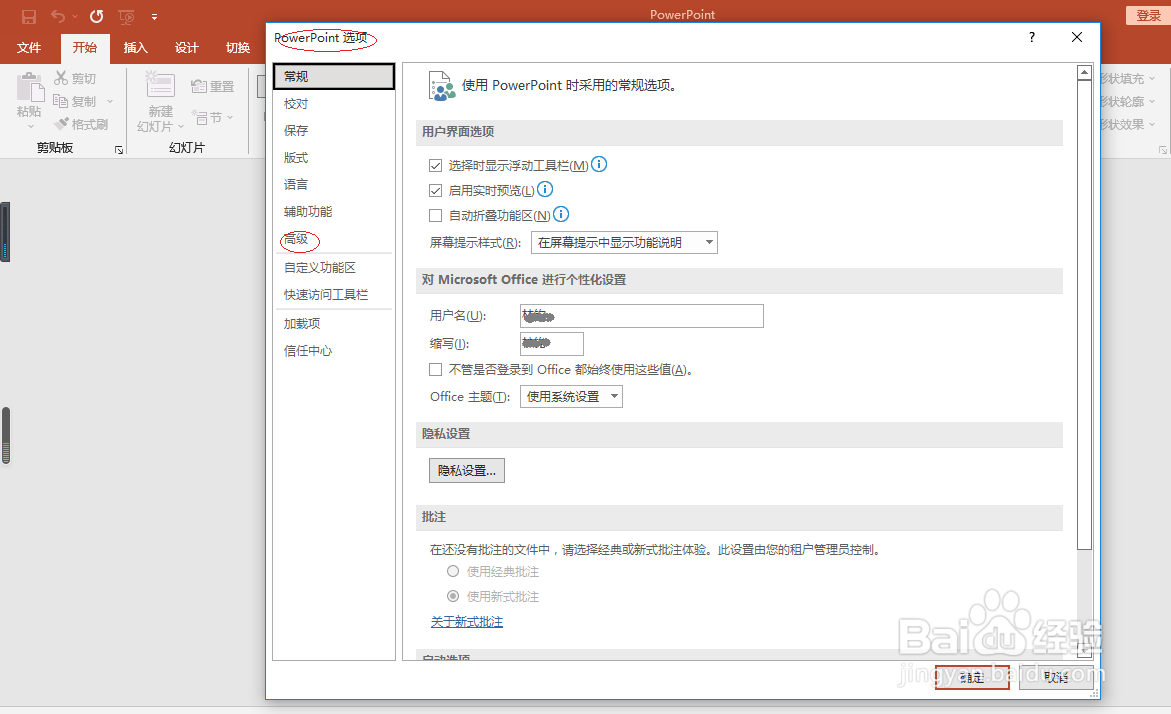Enable 自动折叠功能区 checkbox

[435, 216]
